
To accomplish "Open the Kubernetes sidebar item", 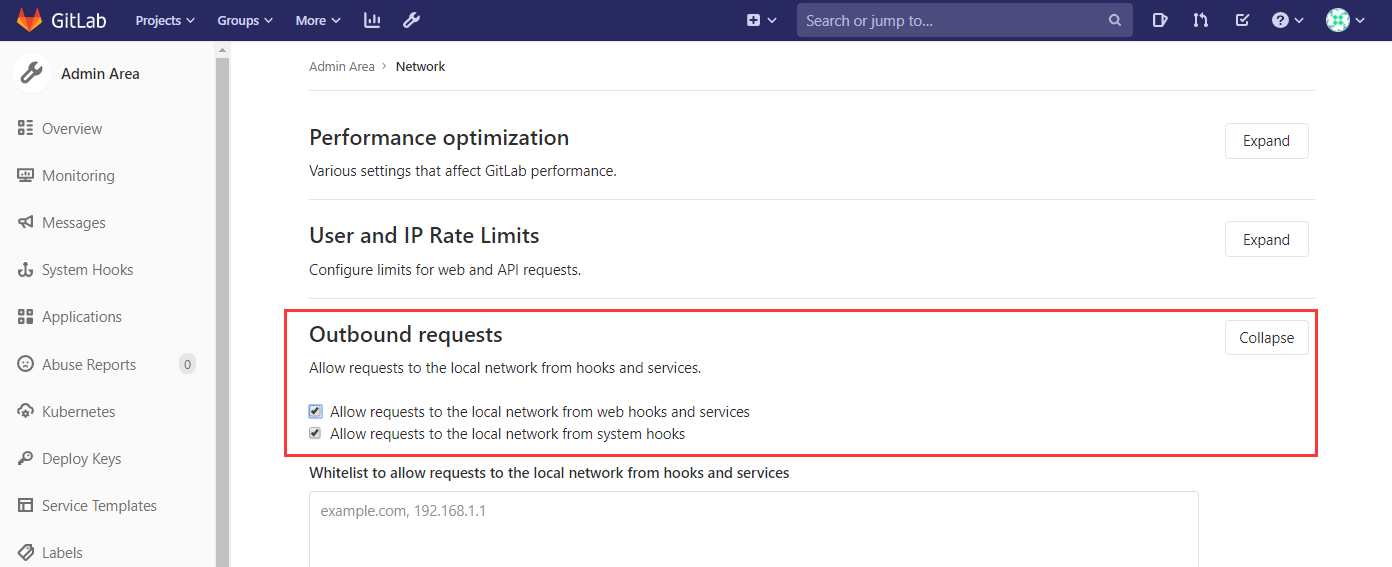I will 78,412.
